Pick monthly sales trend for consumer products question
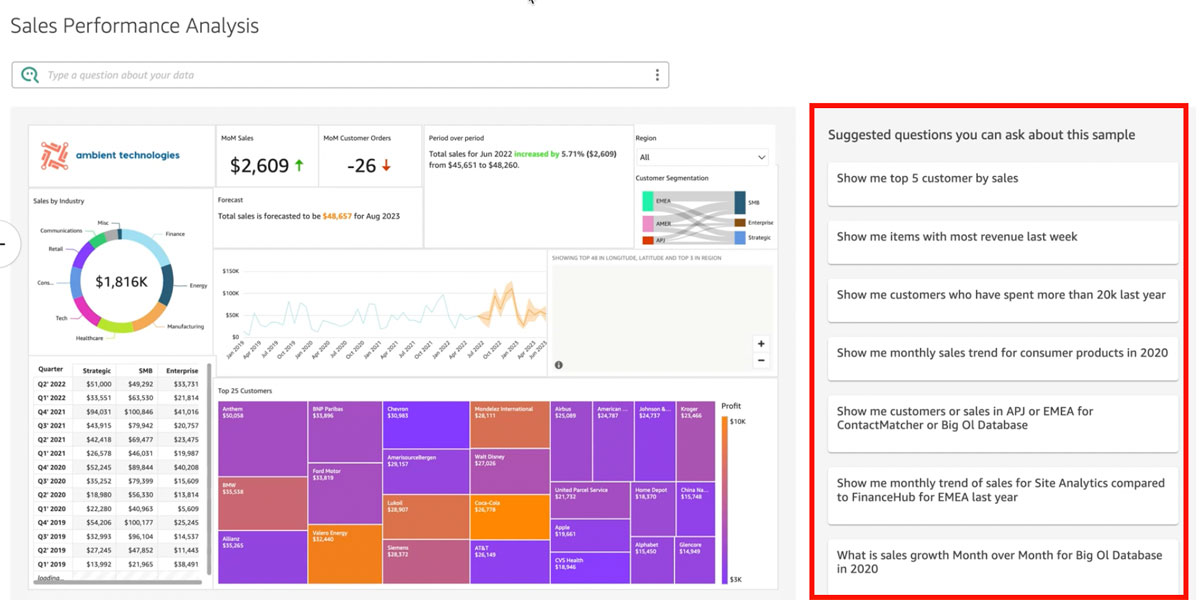The image size is (1200, 600). tap(1003, 358)
